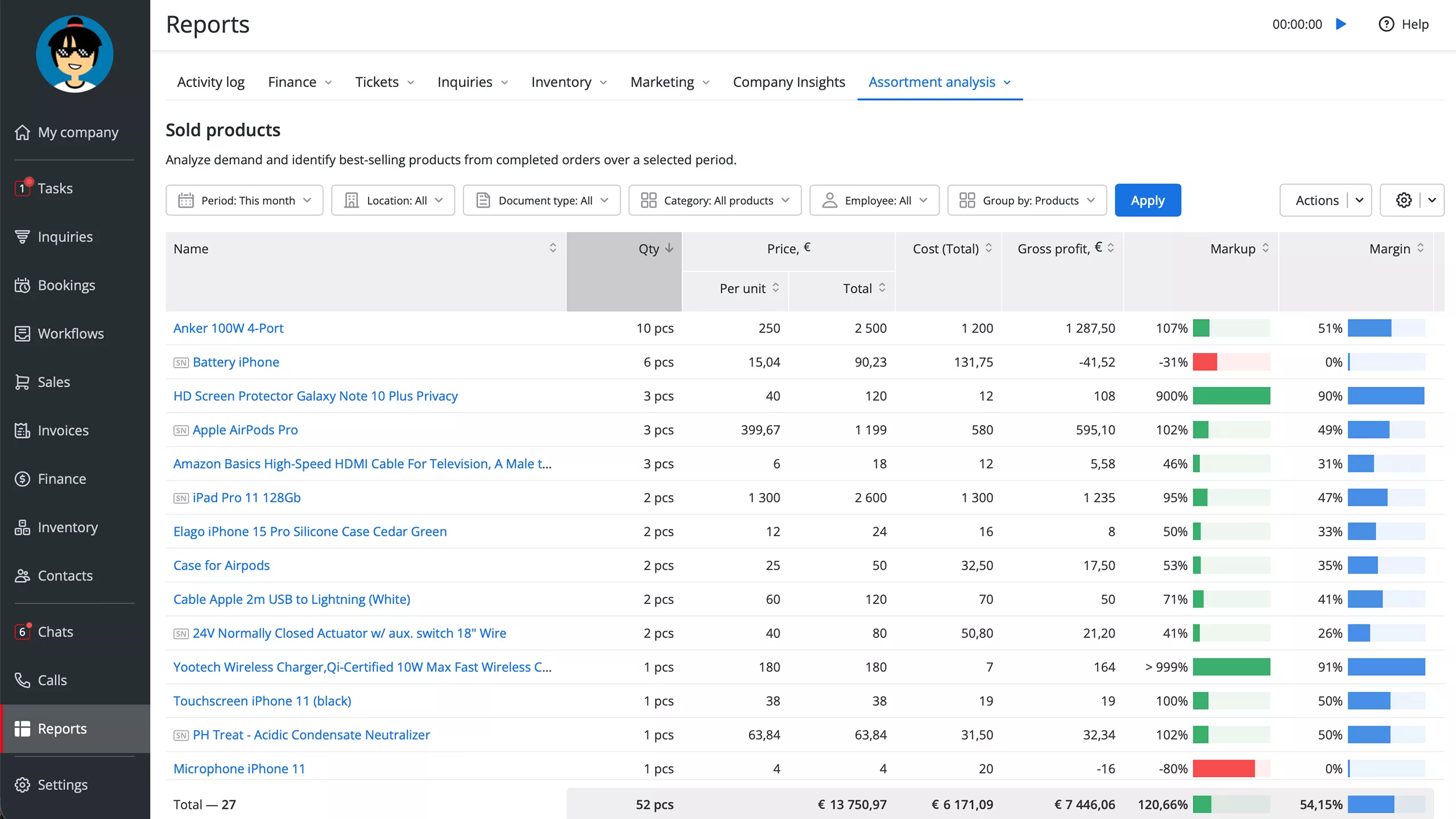This screenshot has height=819, width=1456.
Task: Open Bookings calendar in sidebar
Action: [x=66, y=285]
